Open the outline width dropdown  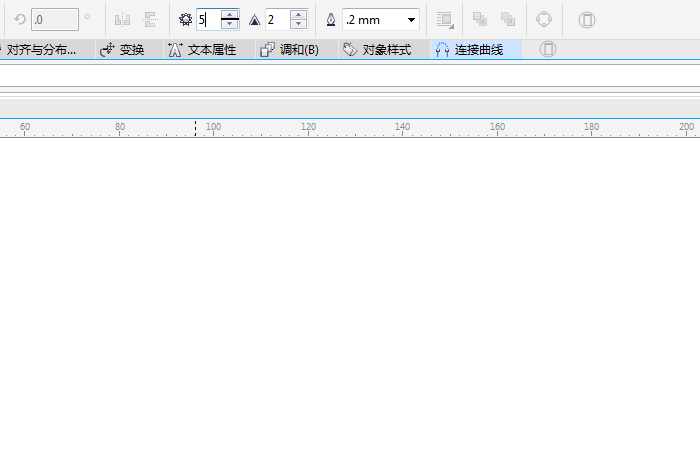411,20
